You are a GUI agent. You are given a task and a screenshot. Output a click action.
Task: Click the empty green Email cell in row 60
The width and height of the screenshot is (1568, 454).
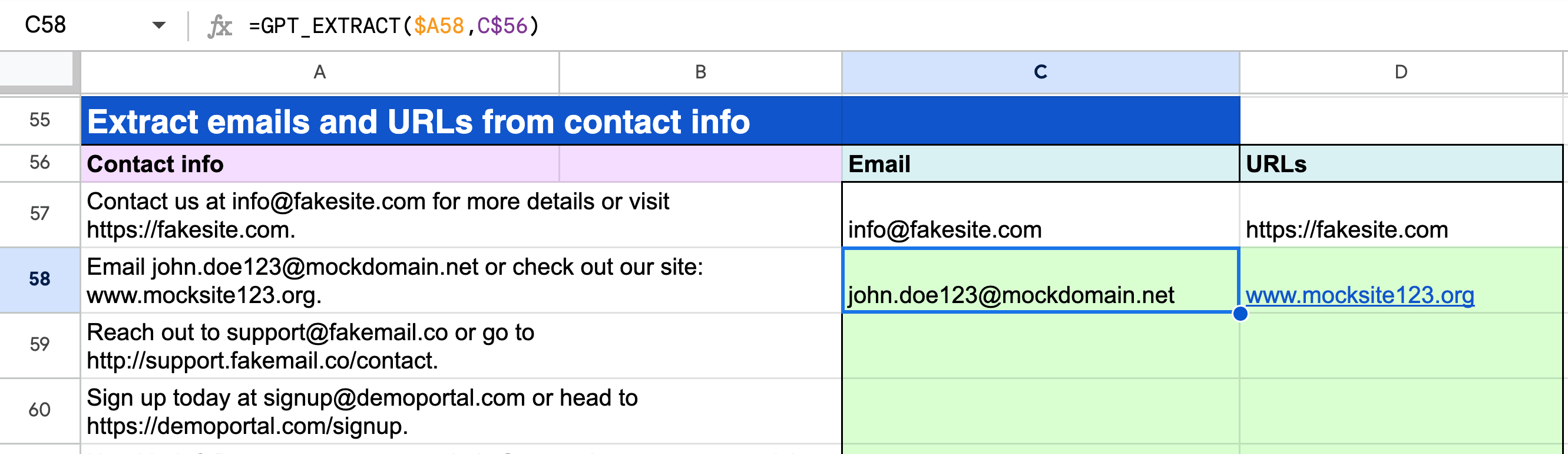click(1040, 411)
